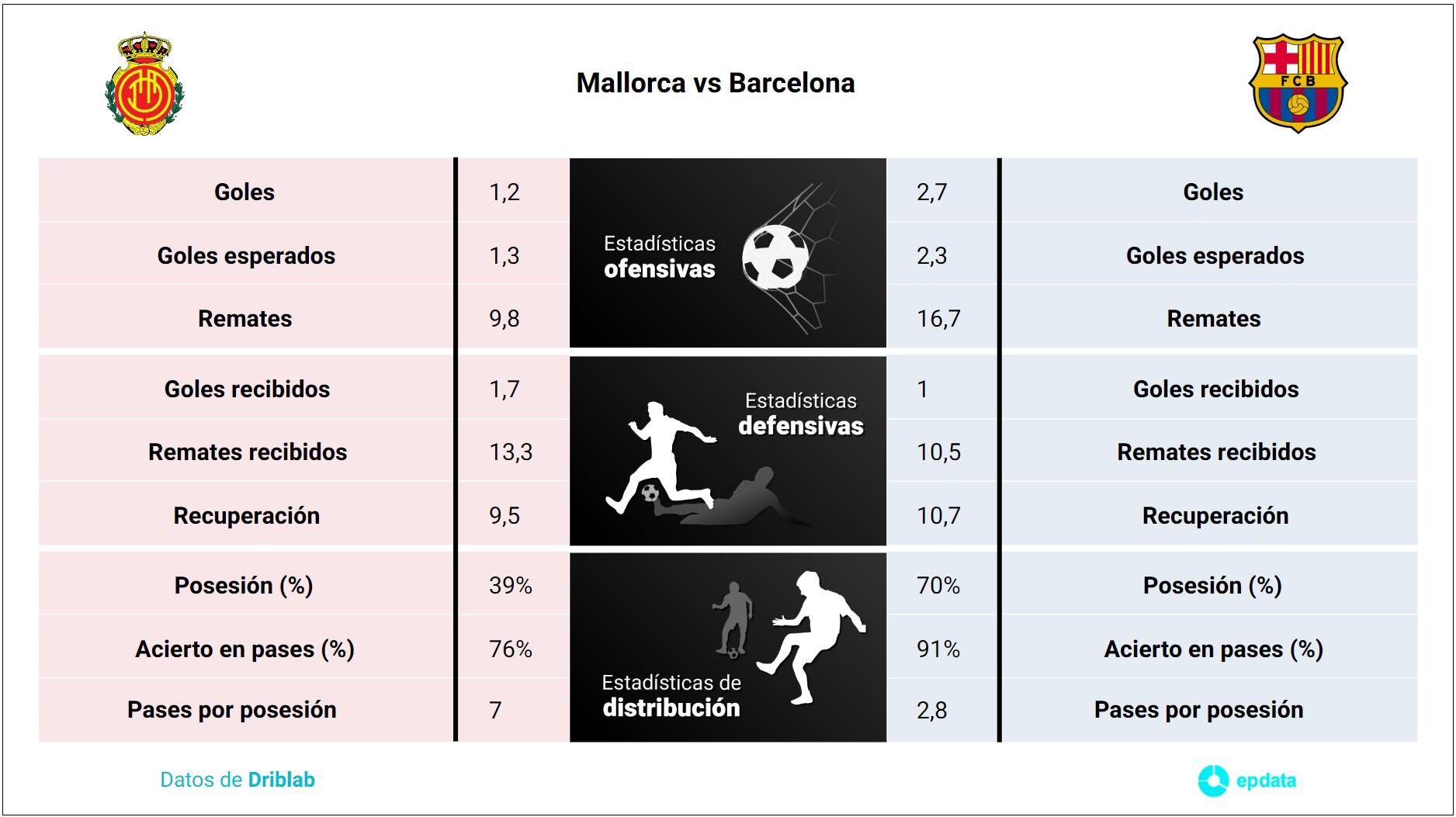Click the epdata logo icon

[1212, 781]
